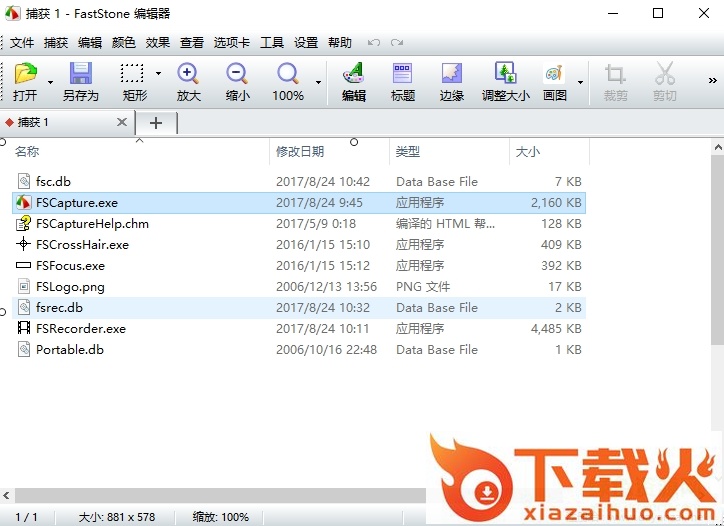This screenshot has height=526, width=724.
Task: Expand the Open (打开) dropdown arrow
Action: 50,82
